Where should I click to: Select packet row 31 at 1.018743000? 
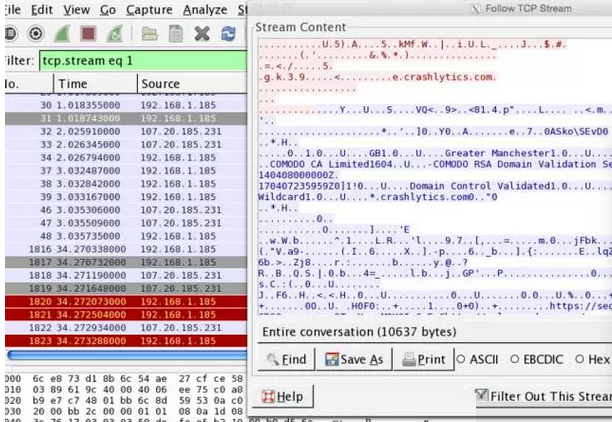126,118
